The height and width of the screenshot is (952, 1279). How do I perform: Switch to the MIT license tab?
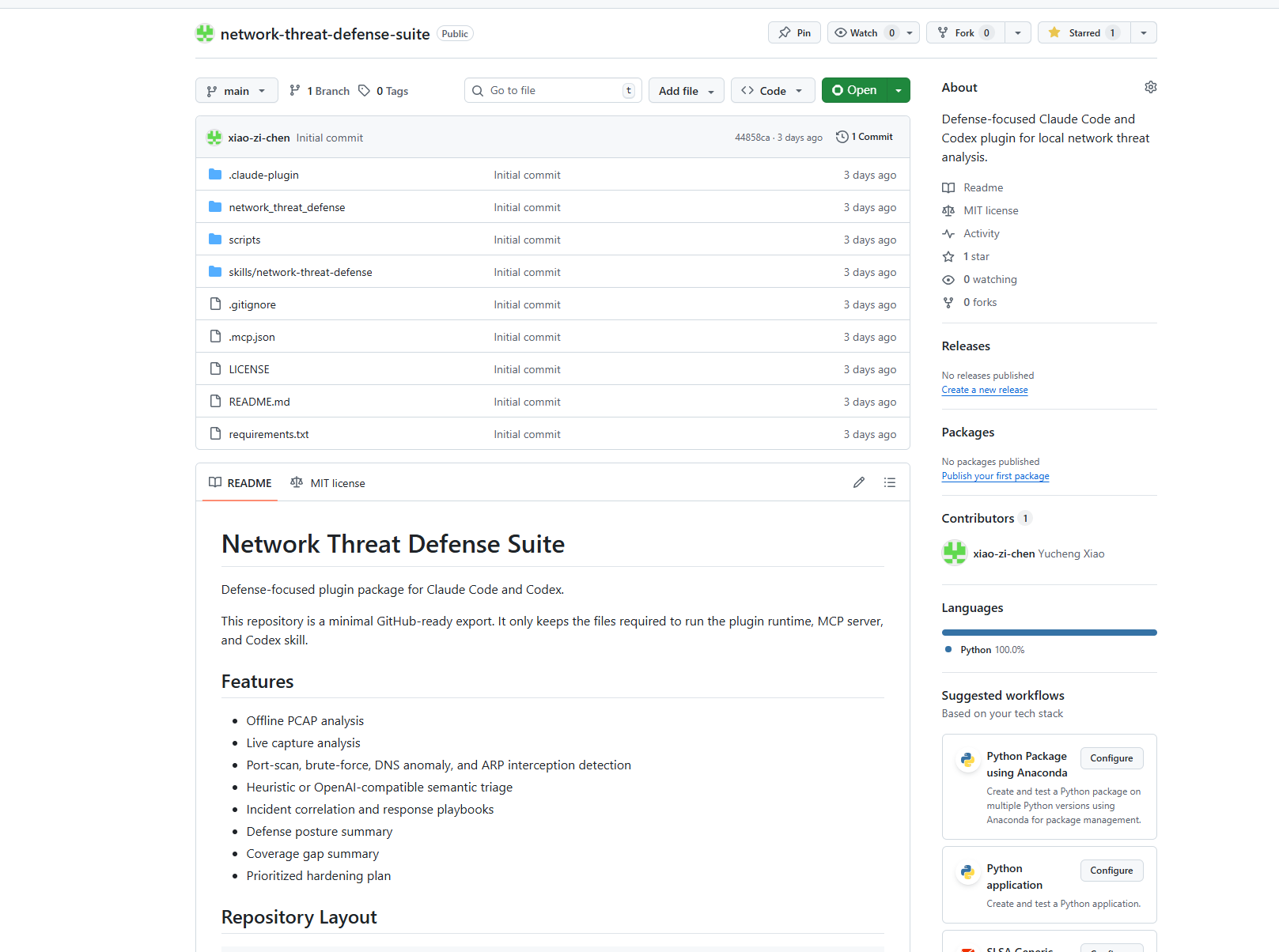pos(337,482)
